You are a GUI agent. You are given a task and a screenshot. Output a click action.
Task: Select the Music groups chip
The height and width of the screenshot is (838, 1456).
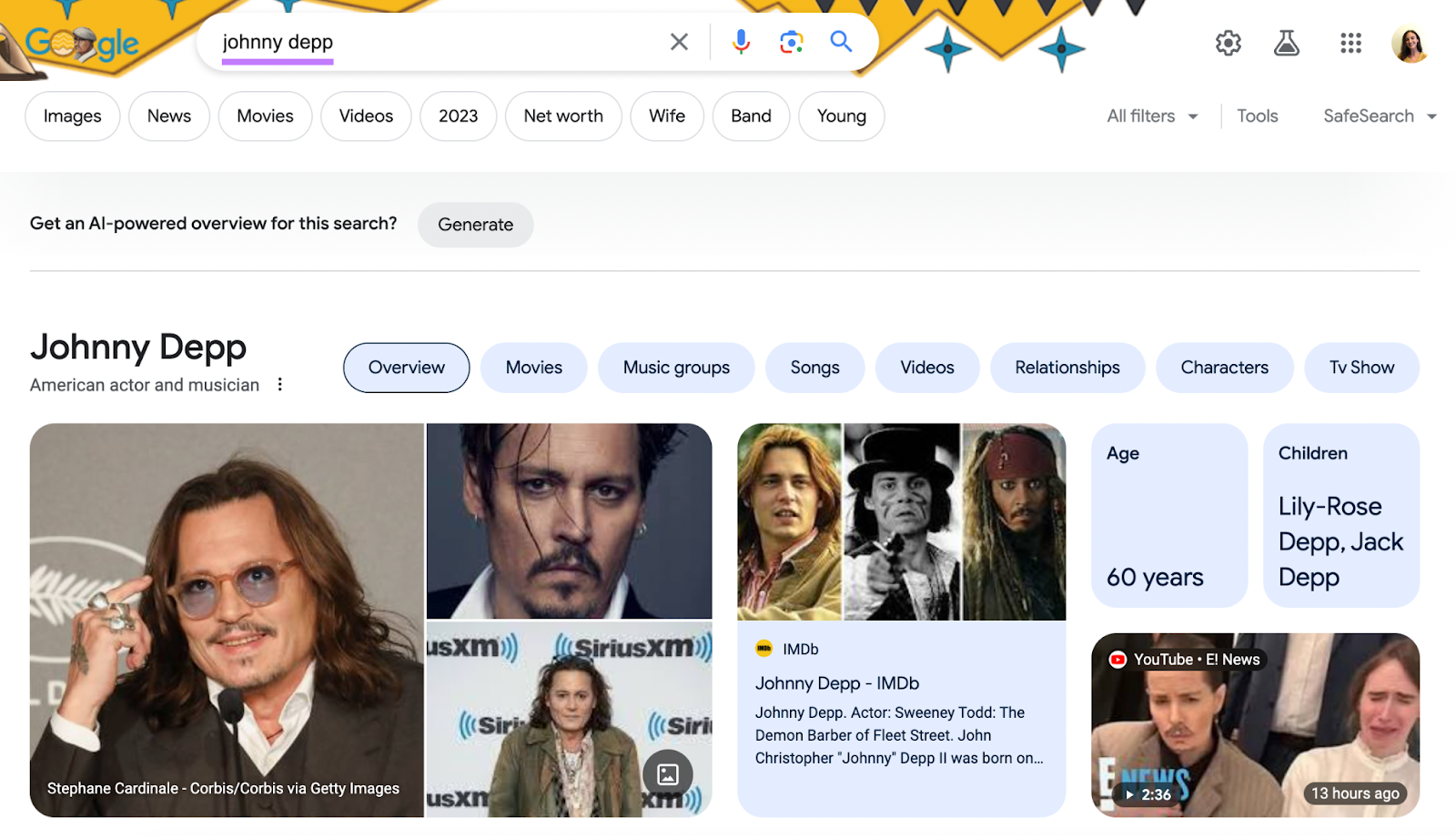(x=675, y=368)
